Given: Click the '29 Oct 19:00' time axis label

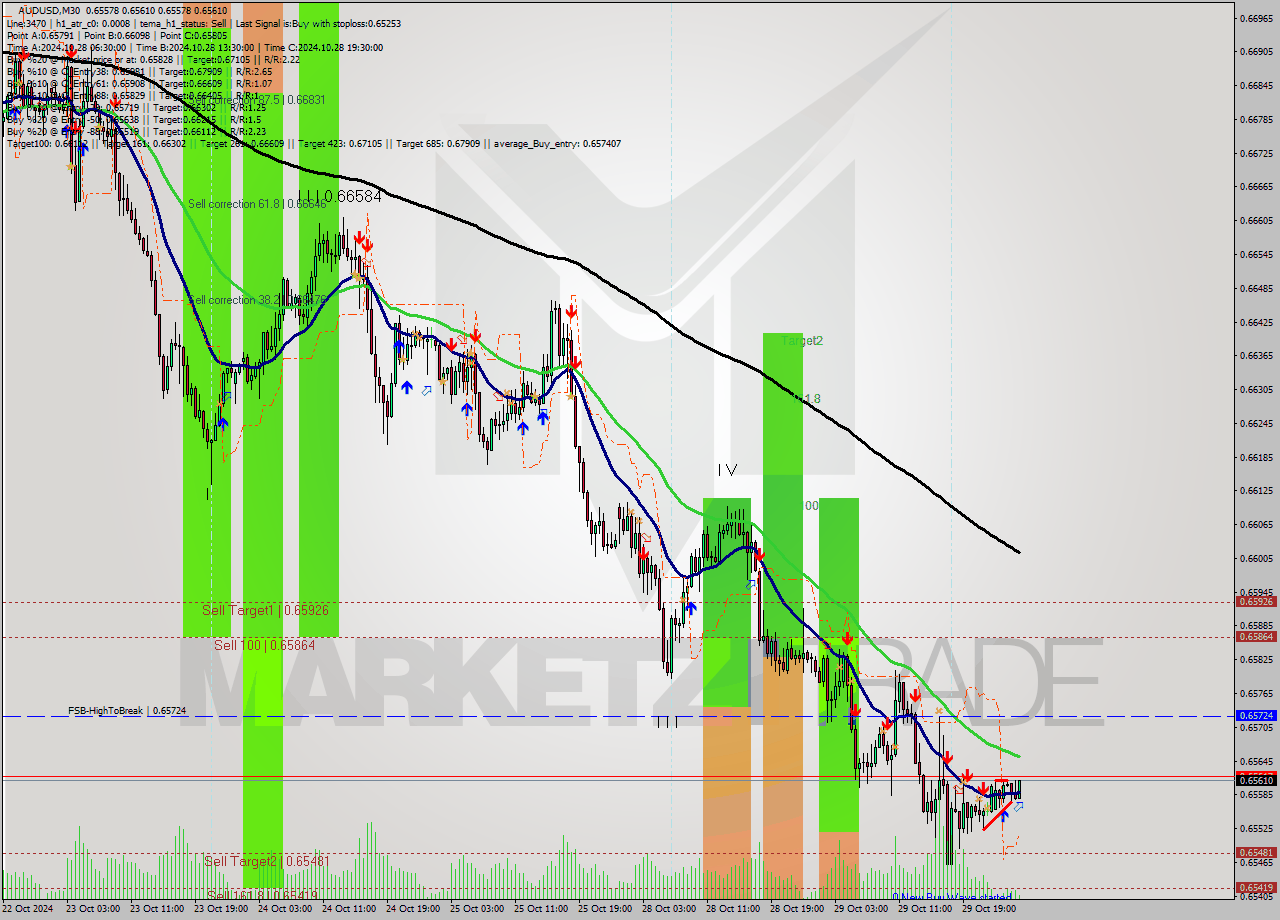Looking at the screenshot, I should pyautogui.click(x=989, y=909).
